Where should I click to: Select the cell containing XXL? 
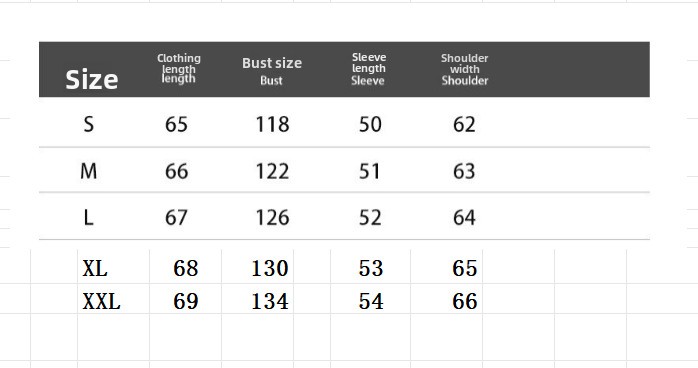(113, 301)
